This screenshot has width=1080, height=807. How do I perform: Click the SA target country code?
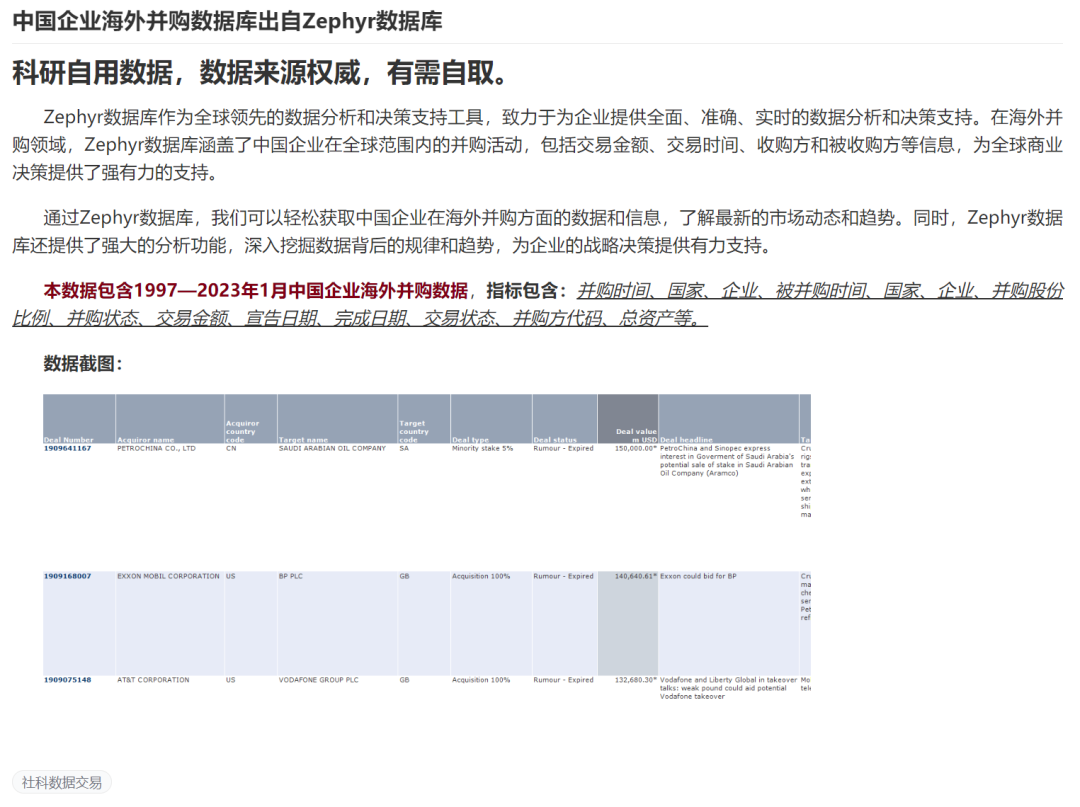pyautogui.click(x=404, y=448)
